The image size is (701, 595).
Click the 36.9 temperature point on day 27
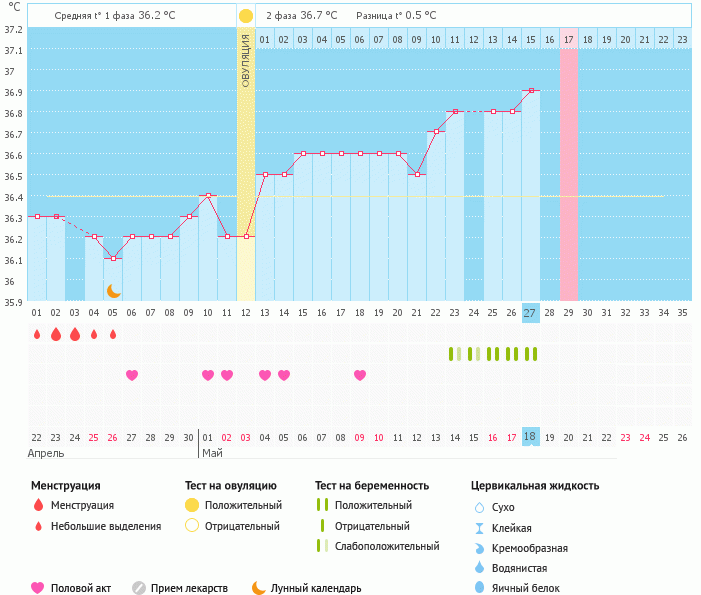click(531, 91)
